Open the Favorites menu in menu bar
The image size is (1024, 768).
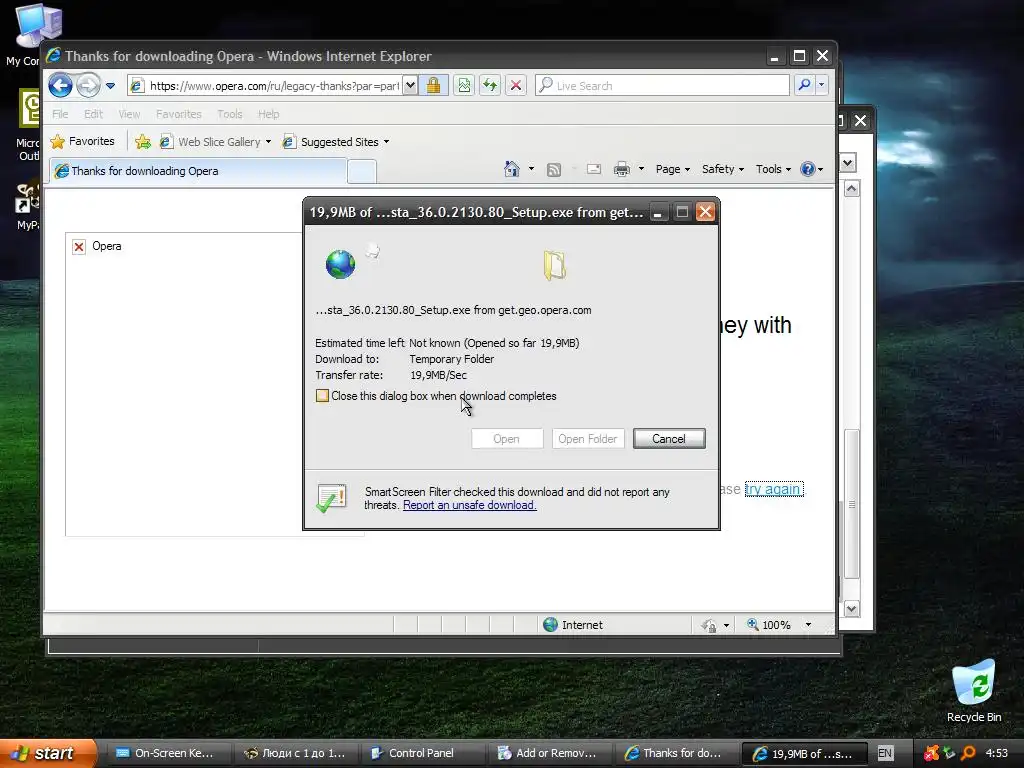tap(178, 114)
